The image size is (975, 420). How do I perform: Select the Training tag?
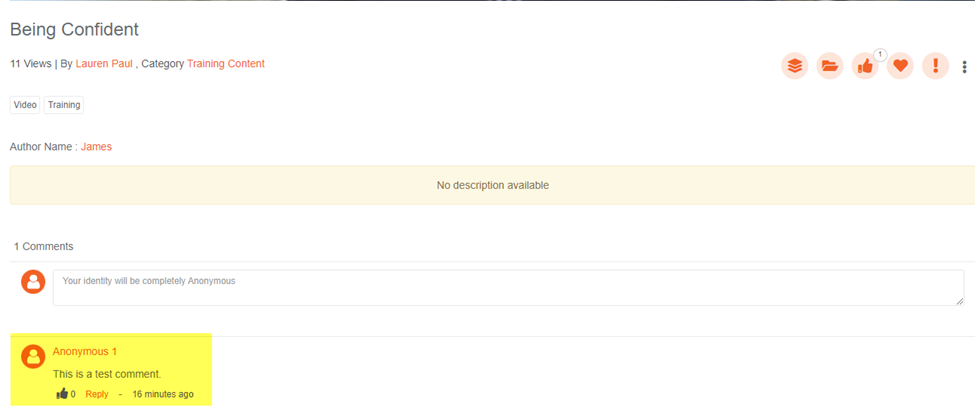tap(64, 105)
